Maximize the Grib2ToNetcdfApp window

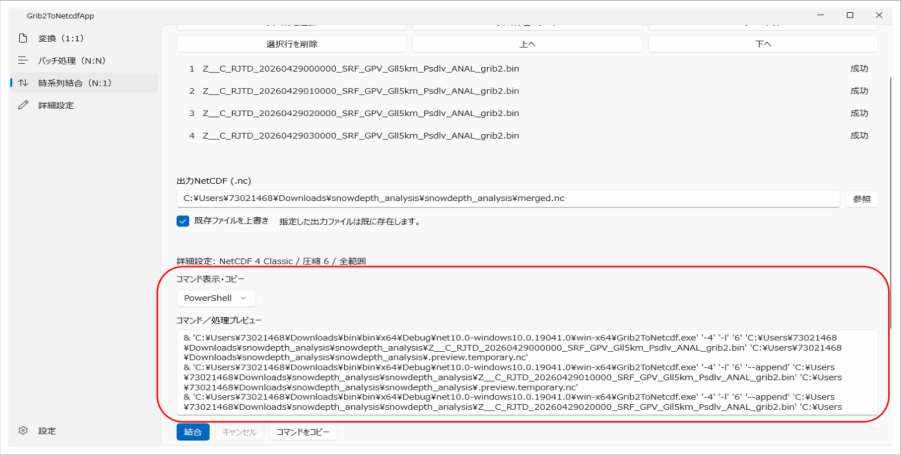pos(850,16)
